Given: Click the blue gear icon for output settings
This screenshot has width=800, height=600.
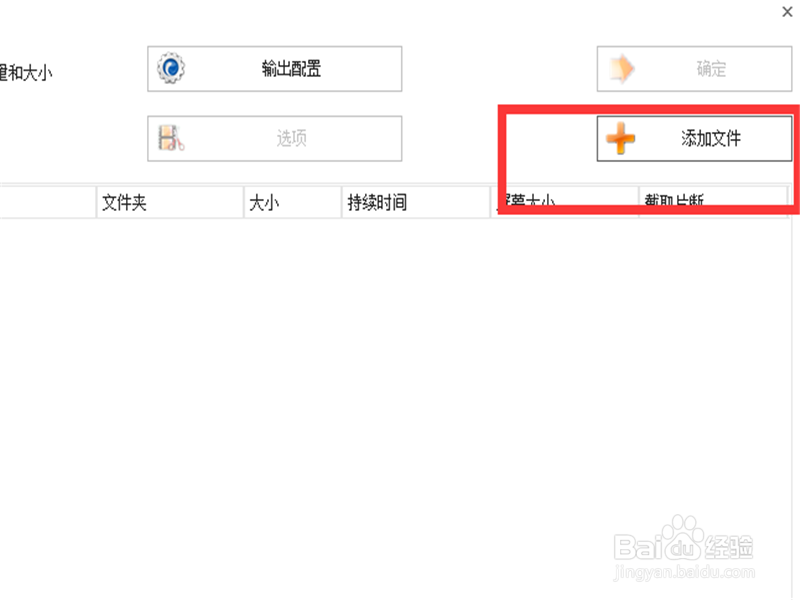Looking at the screenshot, I should (171, 68).
